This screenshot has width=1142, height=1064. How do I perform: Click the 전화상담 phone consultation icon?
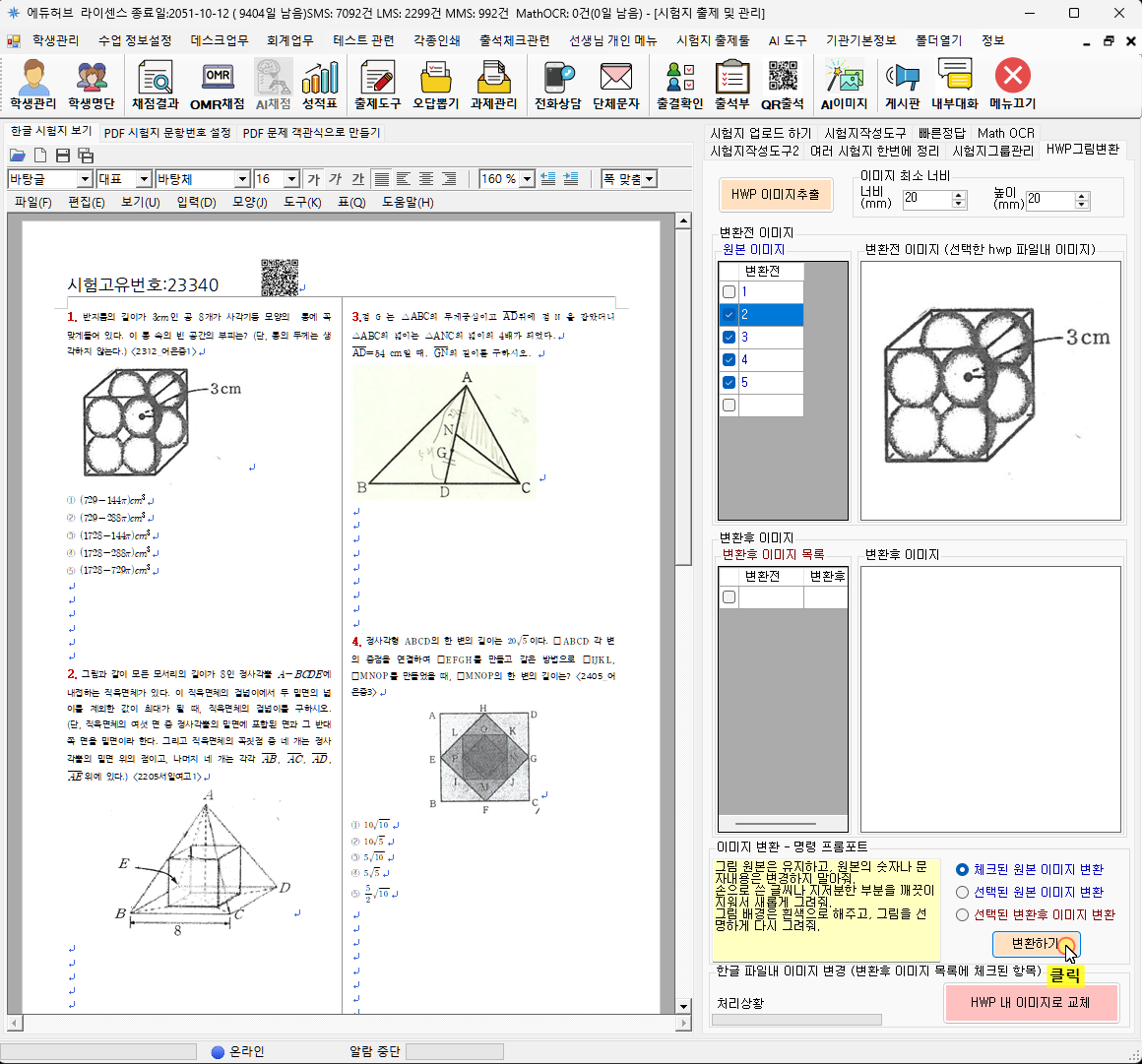tap(557, 85)
